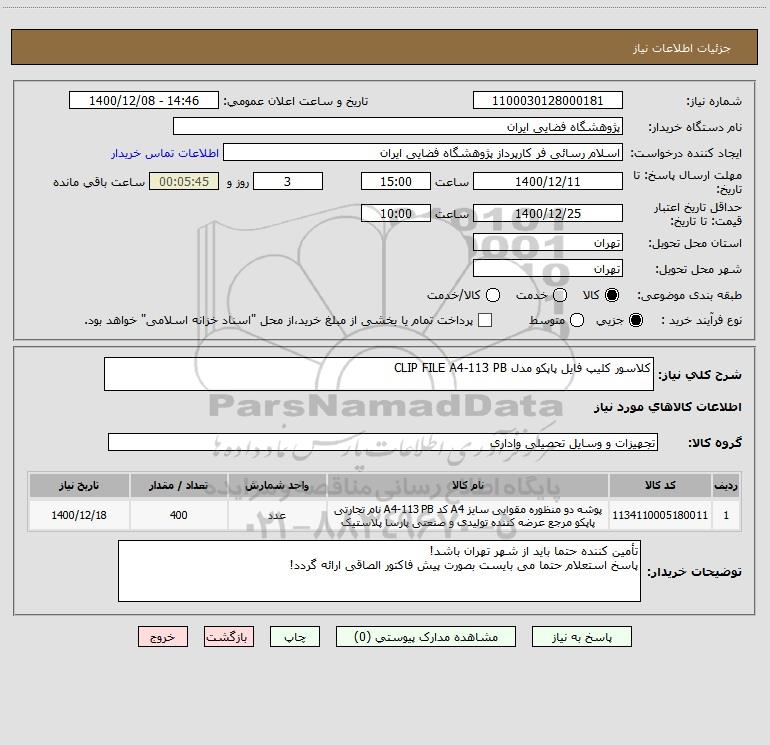
Task: Click the چاپ print button
Action: click(x=295, y=637)
